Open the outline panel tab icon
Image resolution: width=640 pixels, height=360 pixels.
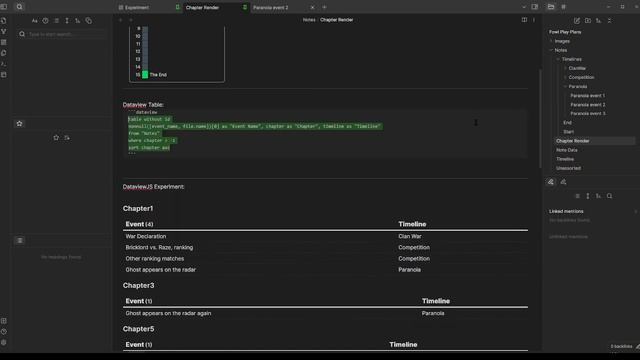pyautogui.click(x=20, y=240)
